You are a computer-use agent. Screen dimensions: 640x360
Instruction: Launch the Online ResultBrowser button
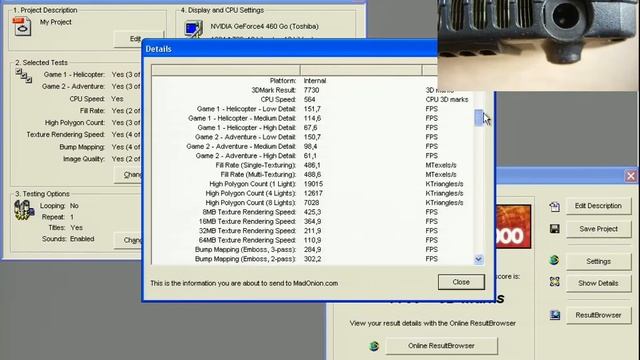(x=441, y=346)
